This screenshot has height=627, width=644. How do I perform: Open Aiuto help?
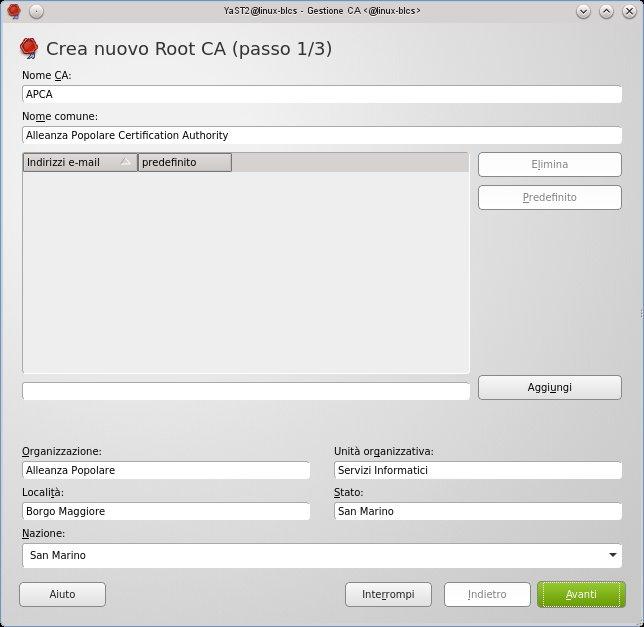click(62, 594)
